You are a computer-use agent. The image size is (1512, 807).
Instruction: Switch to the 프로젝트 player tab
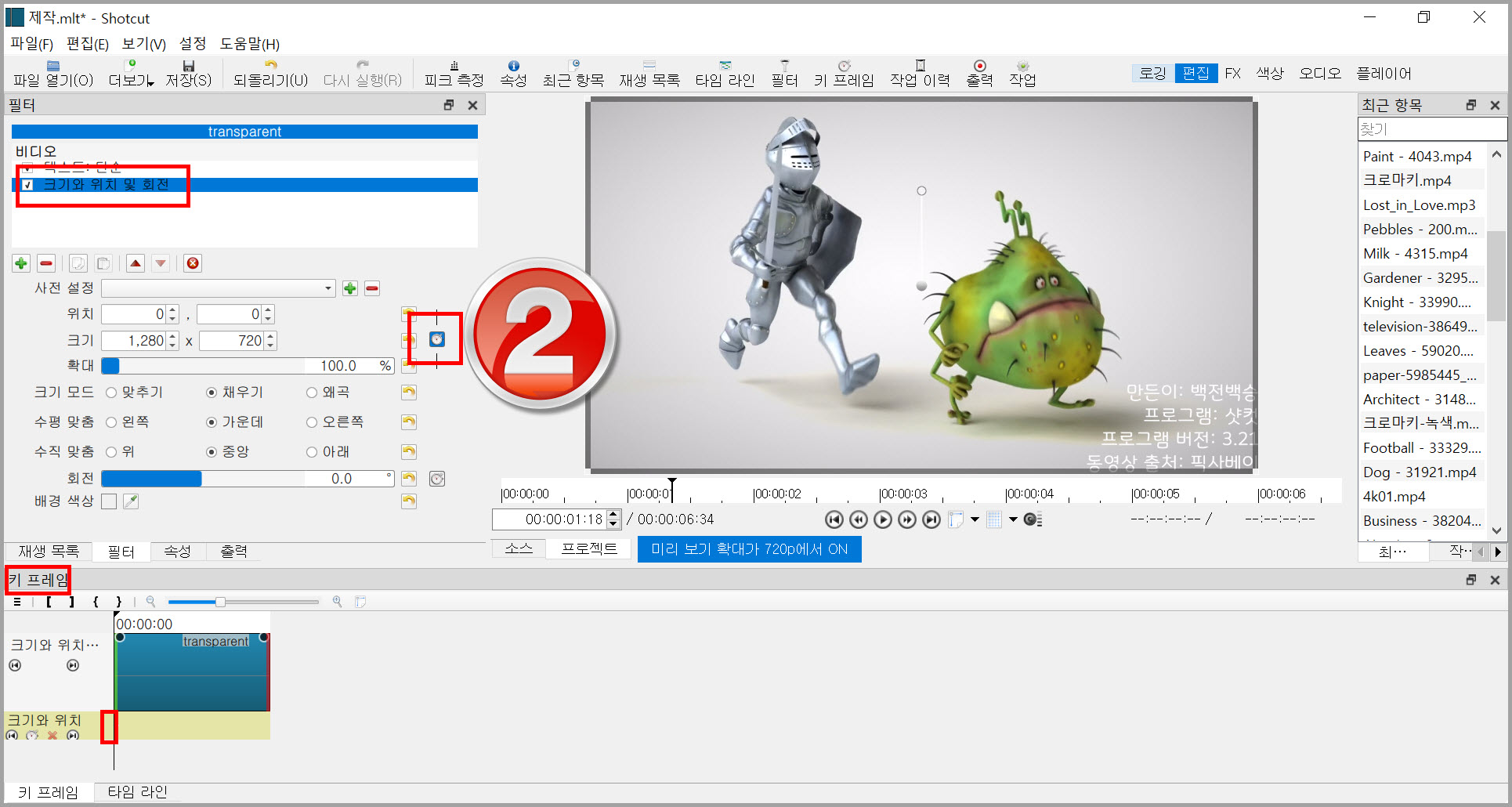point(589,549)
